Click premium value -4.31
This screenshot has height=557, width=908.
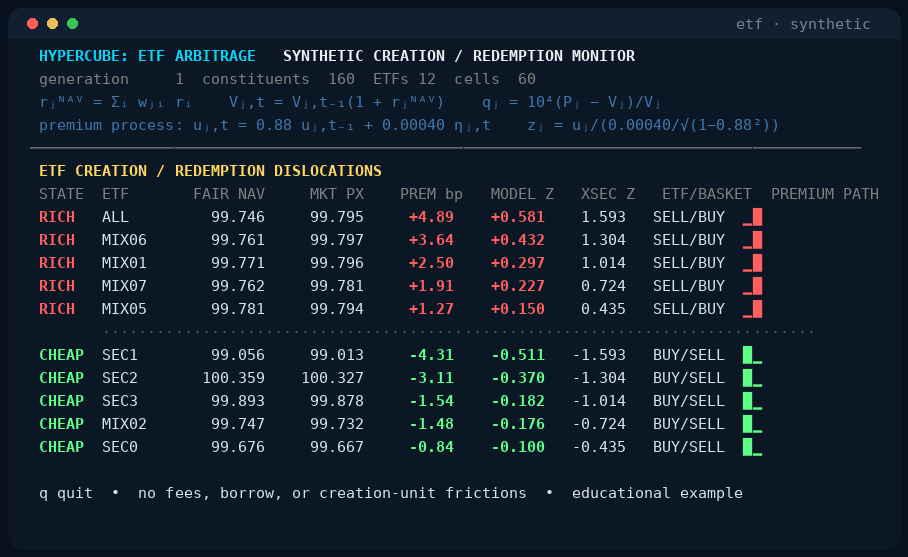pos(431,355)
